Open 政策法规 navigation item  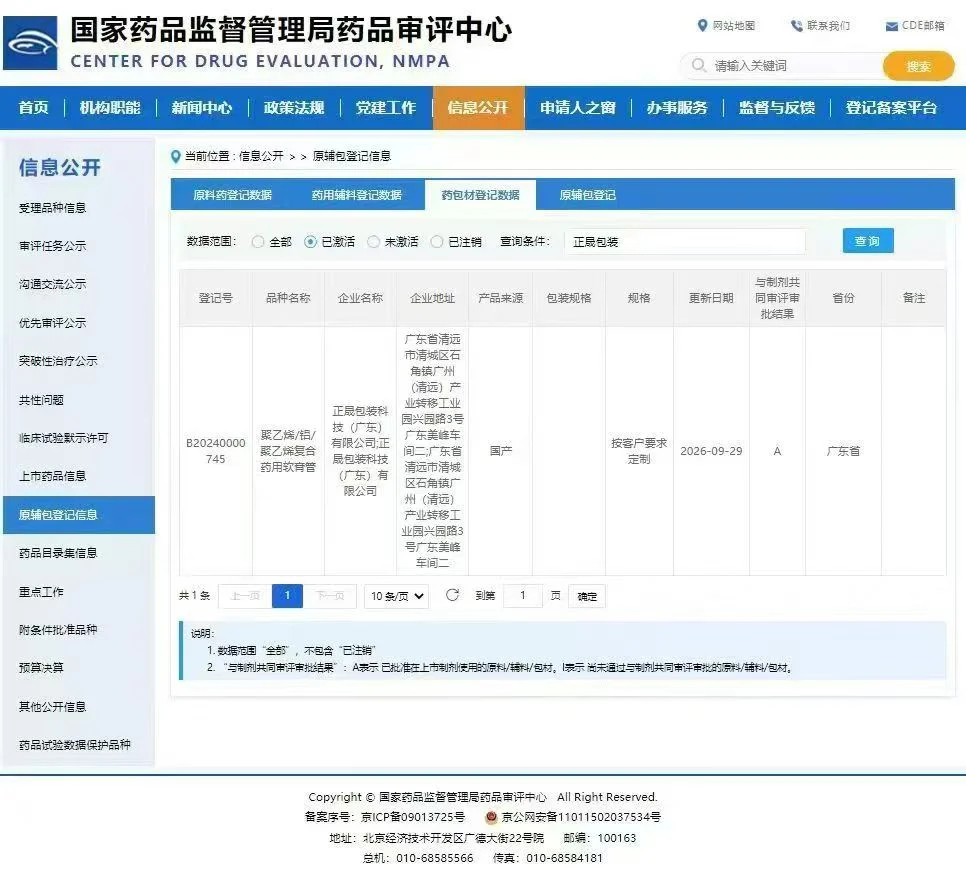pos(294,108)
